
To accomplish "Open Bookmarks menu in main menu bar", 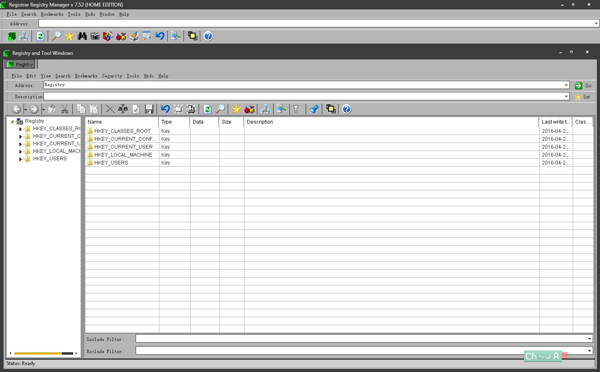I will coord(52,14).
